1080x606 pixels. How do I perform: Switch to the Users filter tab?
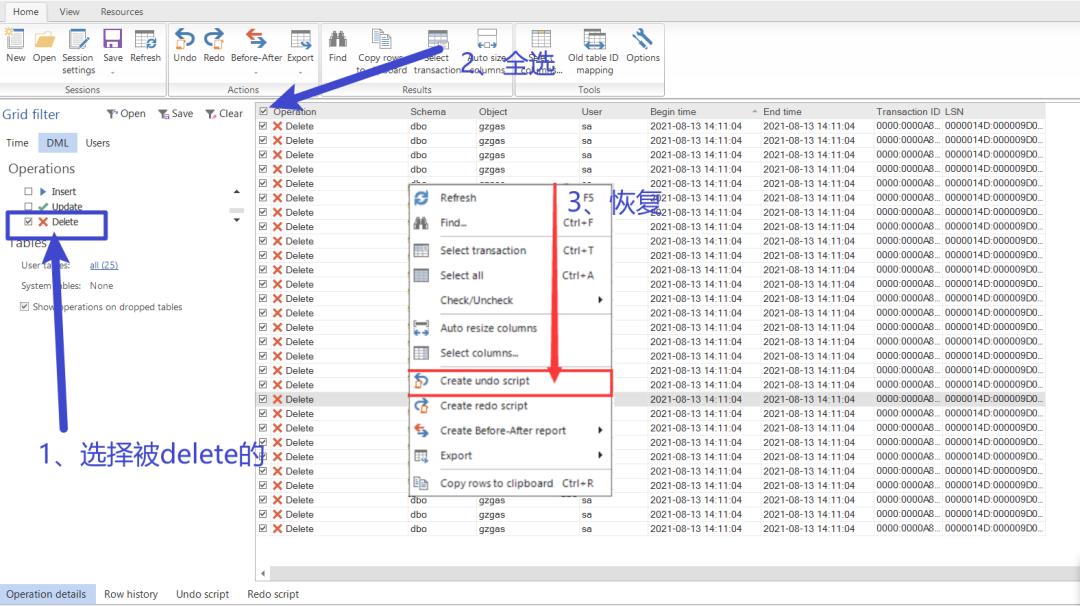pyautogui.click(x=97, y=142)
